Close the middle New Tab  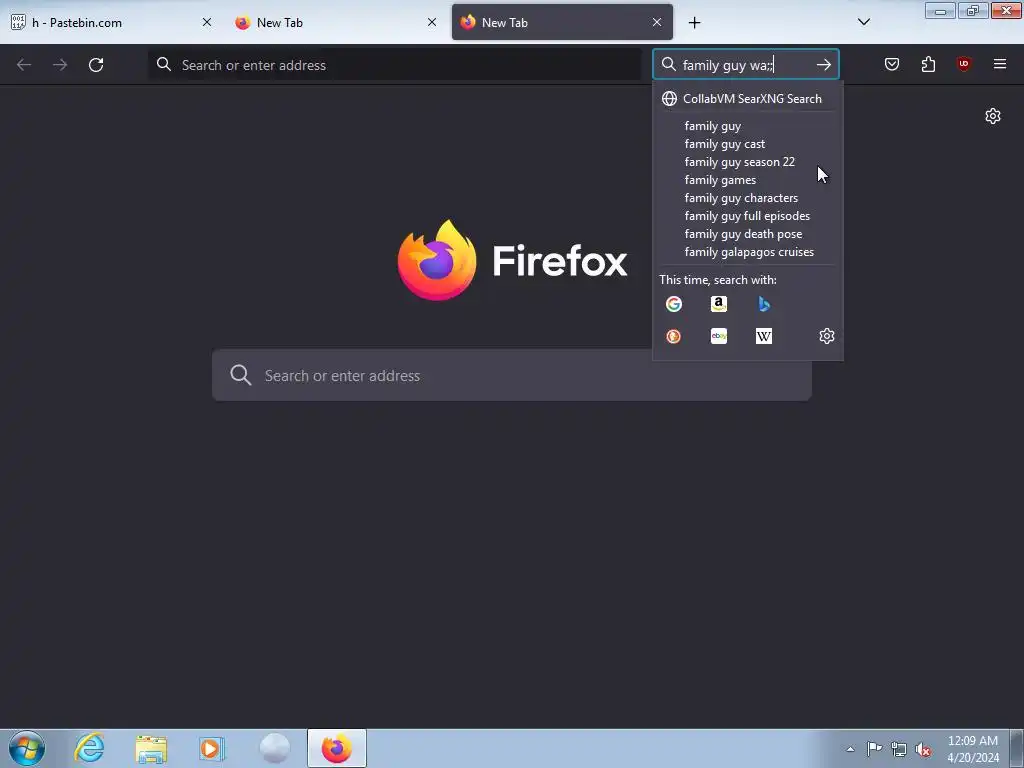432,22
